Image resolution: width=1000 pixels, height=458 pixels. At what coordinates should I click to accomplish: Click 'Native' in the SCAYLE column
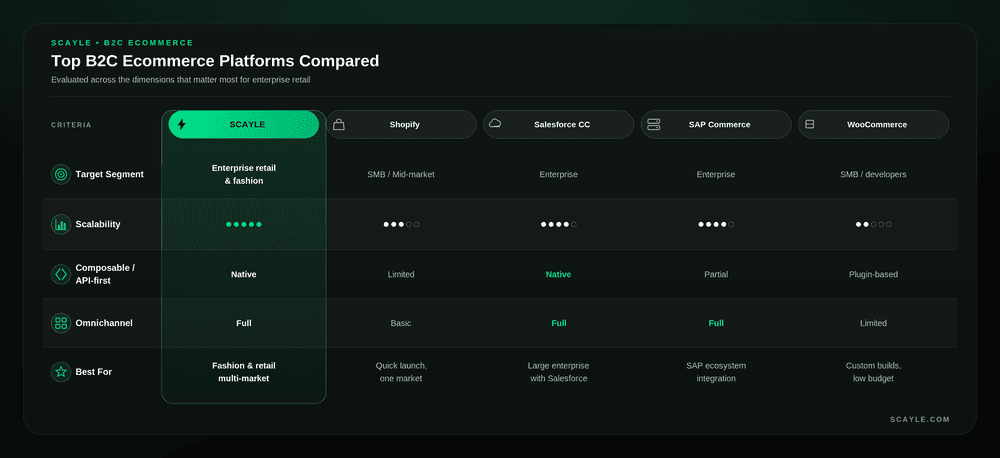pyautogui.click(x=244, y=274)
